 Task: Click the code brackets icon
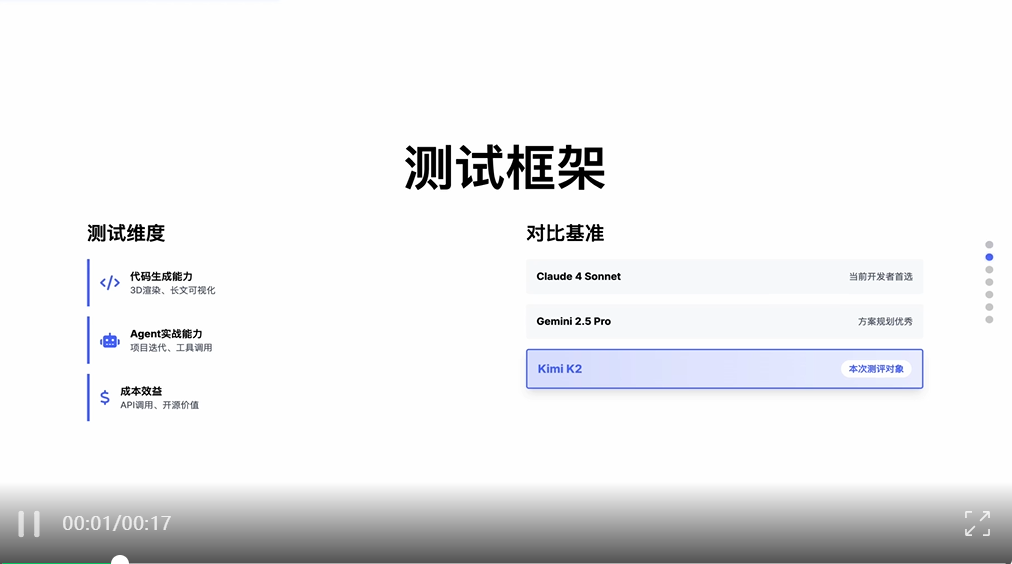point(110,283)
